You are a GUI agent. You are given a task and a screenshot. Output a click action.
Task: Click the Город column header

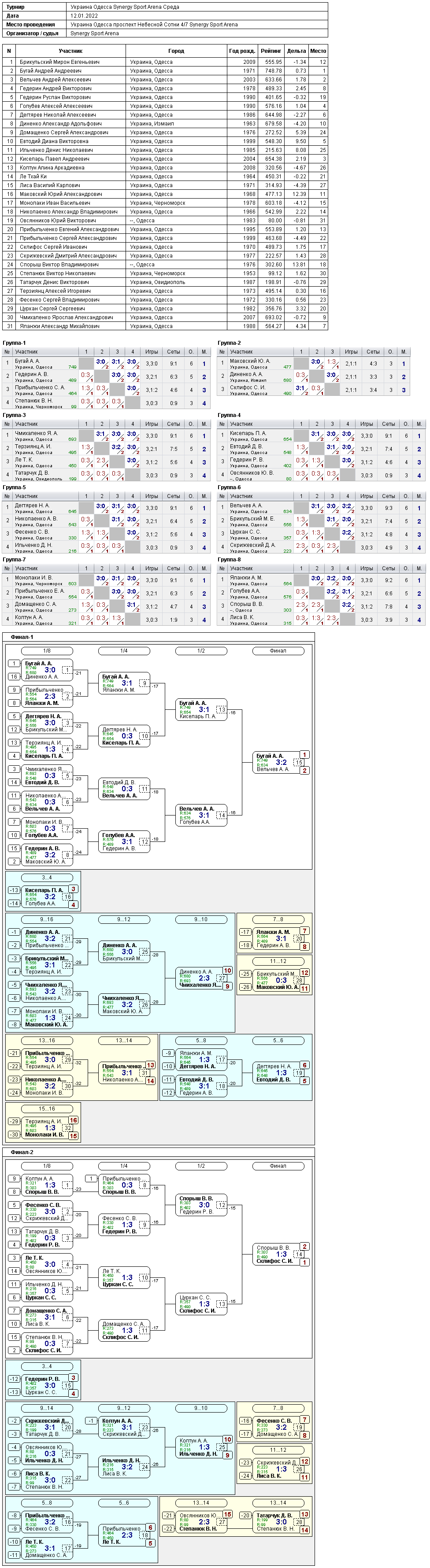pyautogui.click(x=177, y=51)
